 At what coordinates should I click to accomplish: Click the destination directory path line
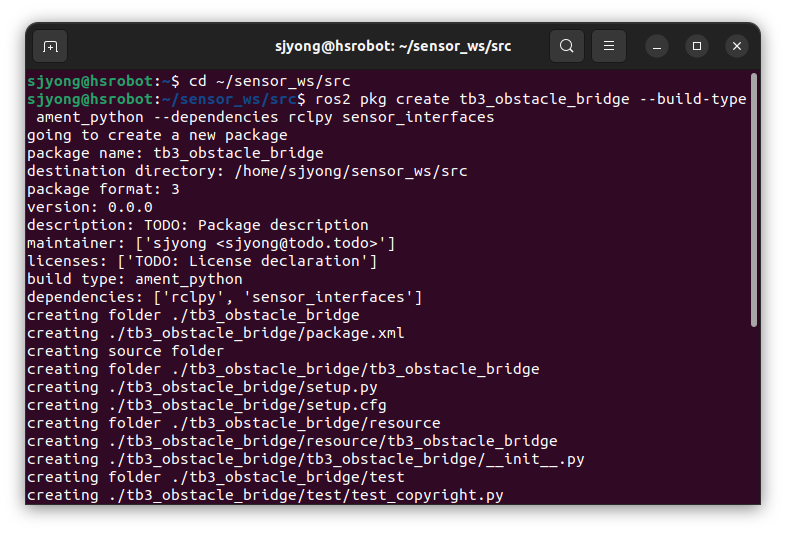[x=247, y=171]
